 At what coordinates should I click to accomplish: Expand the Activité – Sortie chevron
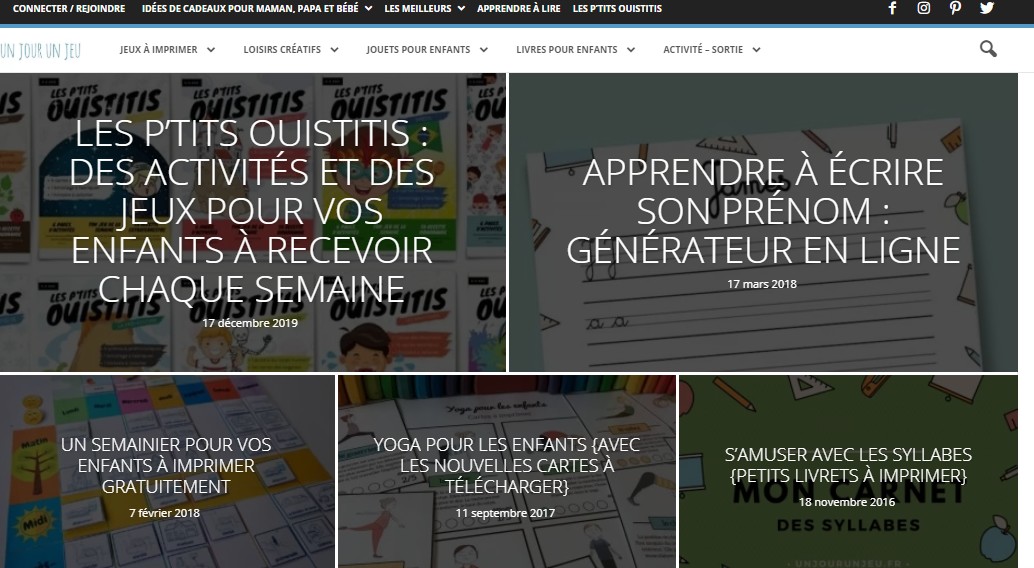point(756,49)
